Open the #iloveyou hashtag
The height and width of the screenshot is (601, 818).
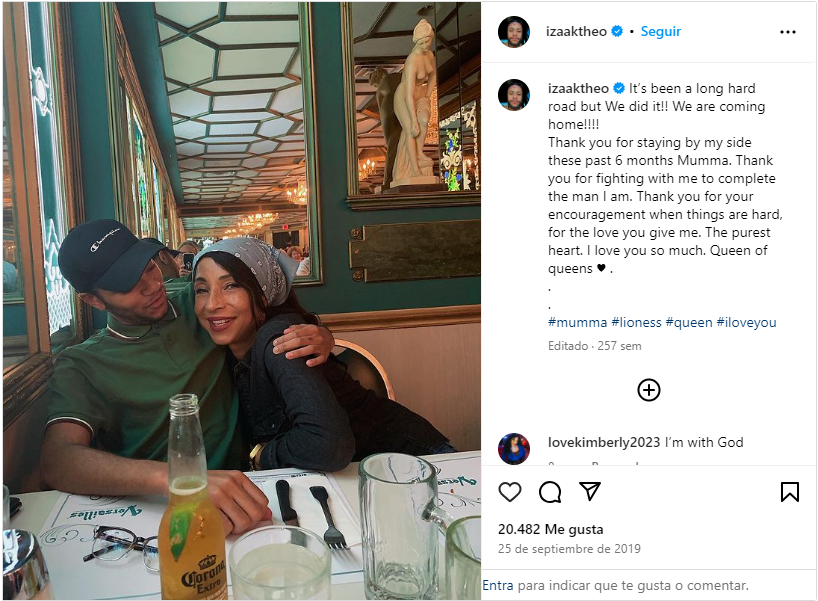(x=747, y=322)
